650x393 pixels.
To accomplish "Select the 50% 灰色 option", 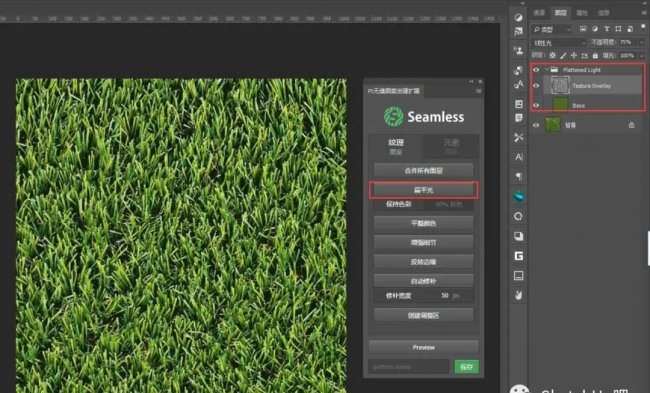I will (449, 204).
